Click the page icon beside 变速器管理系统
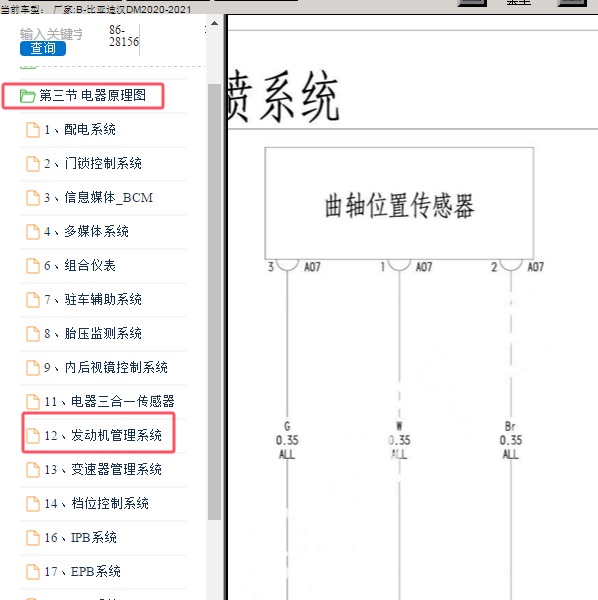Viewport: 598px width, 600px height. click(33, 470)
